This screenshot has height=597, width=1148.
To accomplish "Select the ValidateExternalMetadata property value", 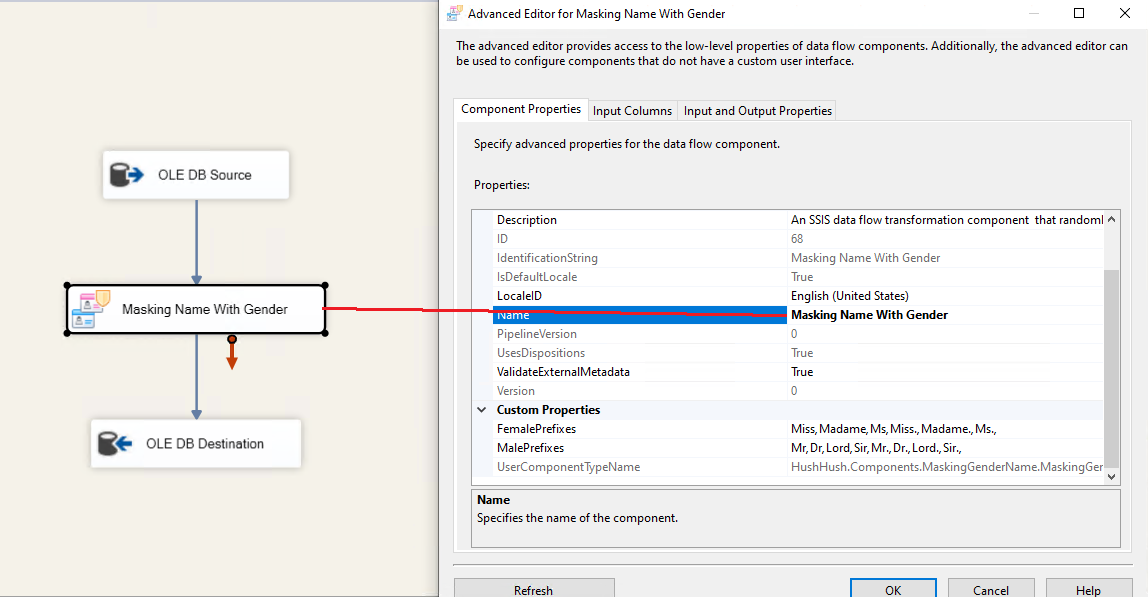I will [x=945, y=372].
